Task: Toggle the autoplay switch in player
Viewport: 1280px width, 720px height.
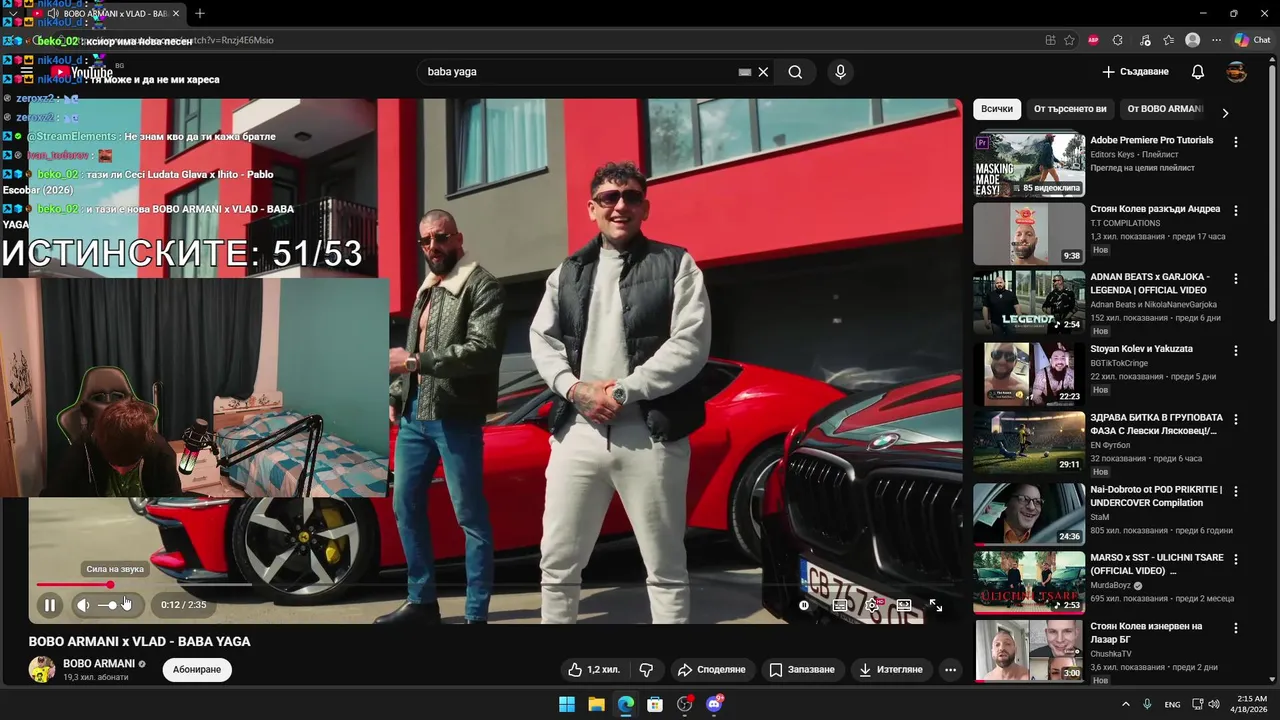Action: pyautogui.click(x=805, y=605)
